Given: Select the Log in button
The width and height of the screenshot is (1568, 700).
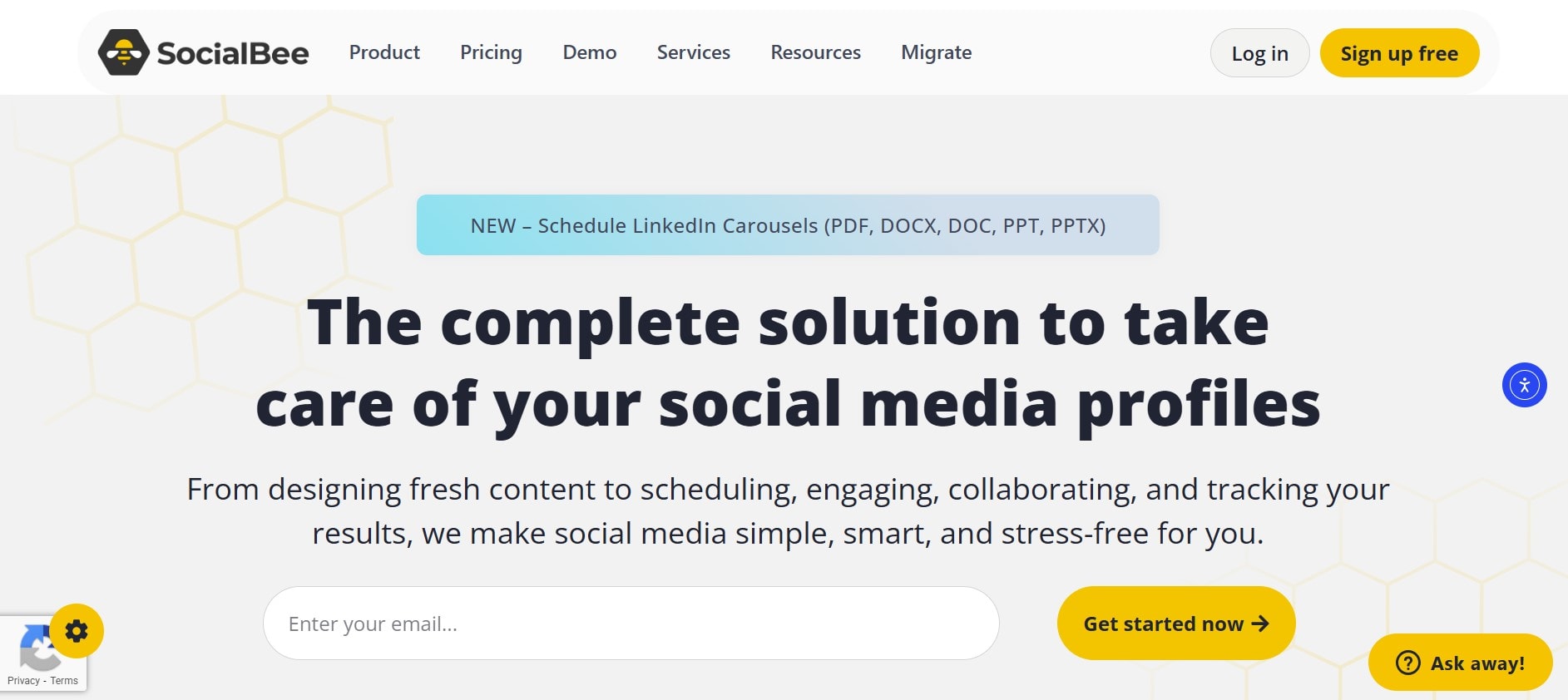Looking at the screenshot, I should tap(1259, 52).
